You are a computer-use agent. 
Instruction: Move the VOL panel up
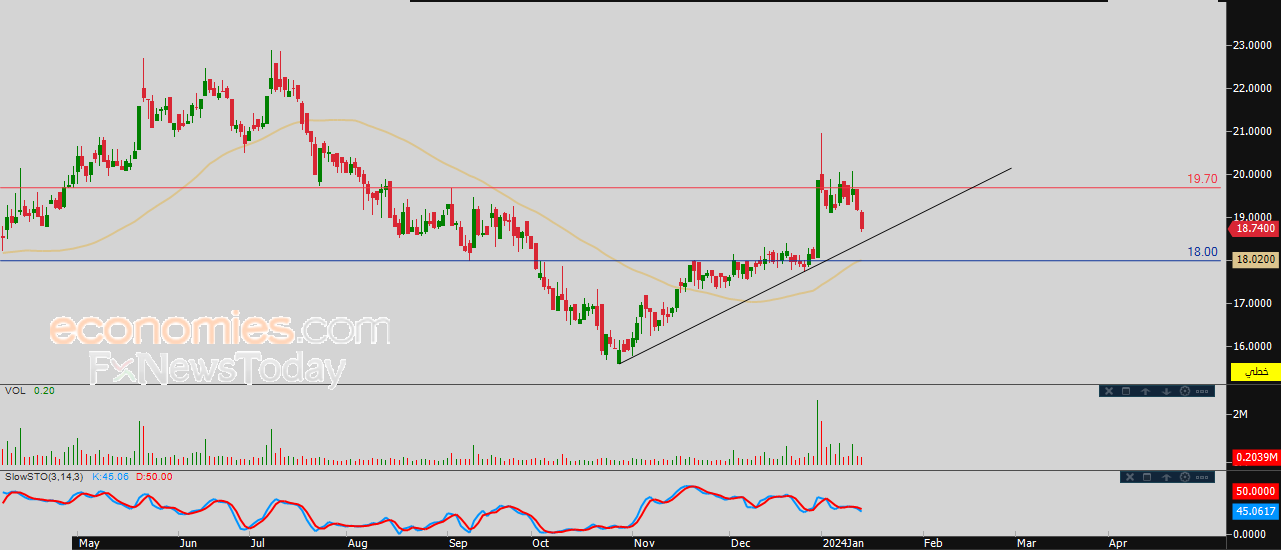coord(1146,391)
